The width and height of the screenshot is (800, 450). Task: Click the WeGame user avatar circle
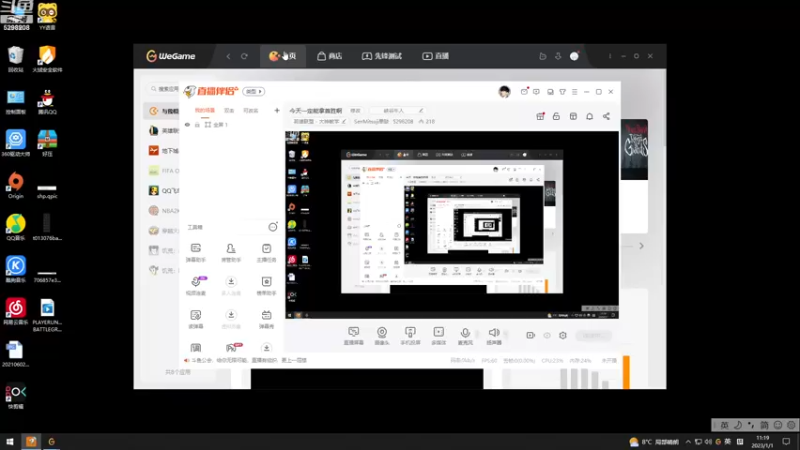pyautogui.click(x=574, y=56)
